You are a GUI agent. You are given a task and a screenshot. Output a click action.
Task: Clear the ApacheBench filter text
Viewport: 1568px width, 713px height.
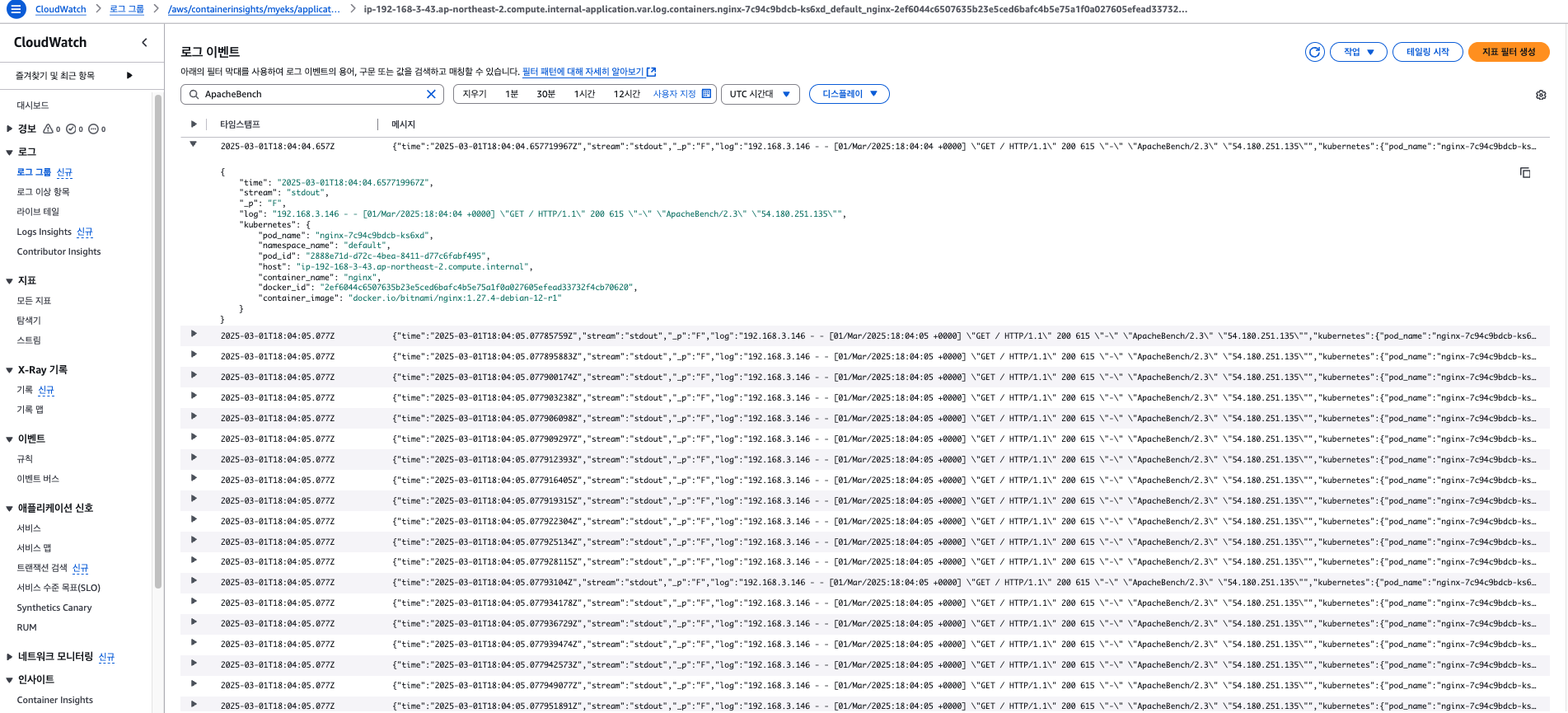coord(431,94)
